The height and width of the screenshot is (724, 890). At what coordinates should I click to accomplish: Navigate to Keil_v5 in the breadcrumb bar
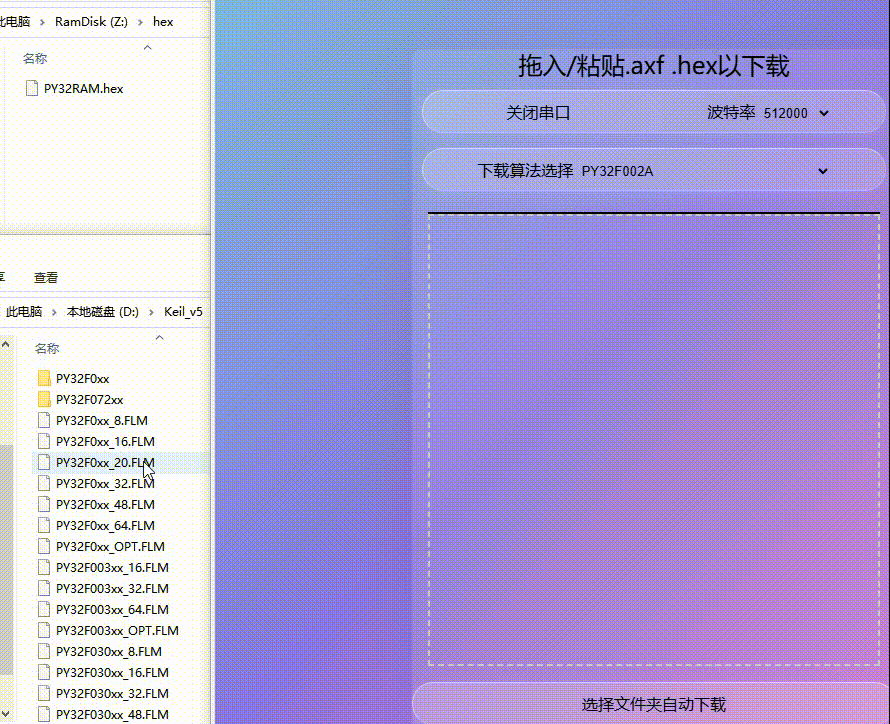183,312
